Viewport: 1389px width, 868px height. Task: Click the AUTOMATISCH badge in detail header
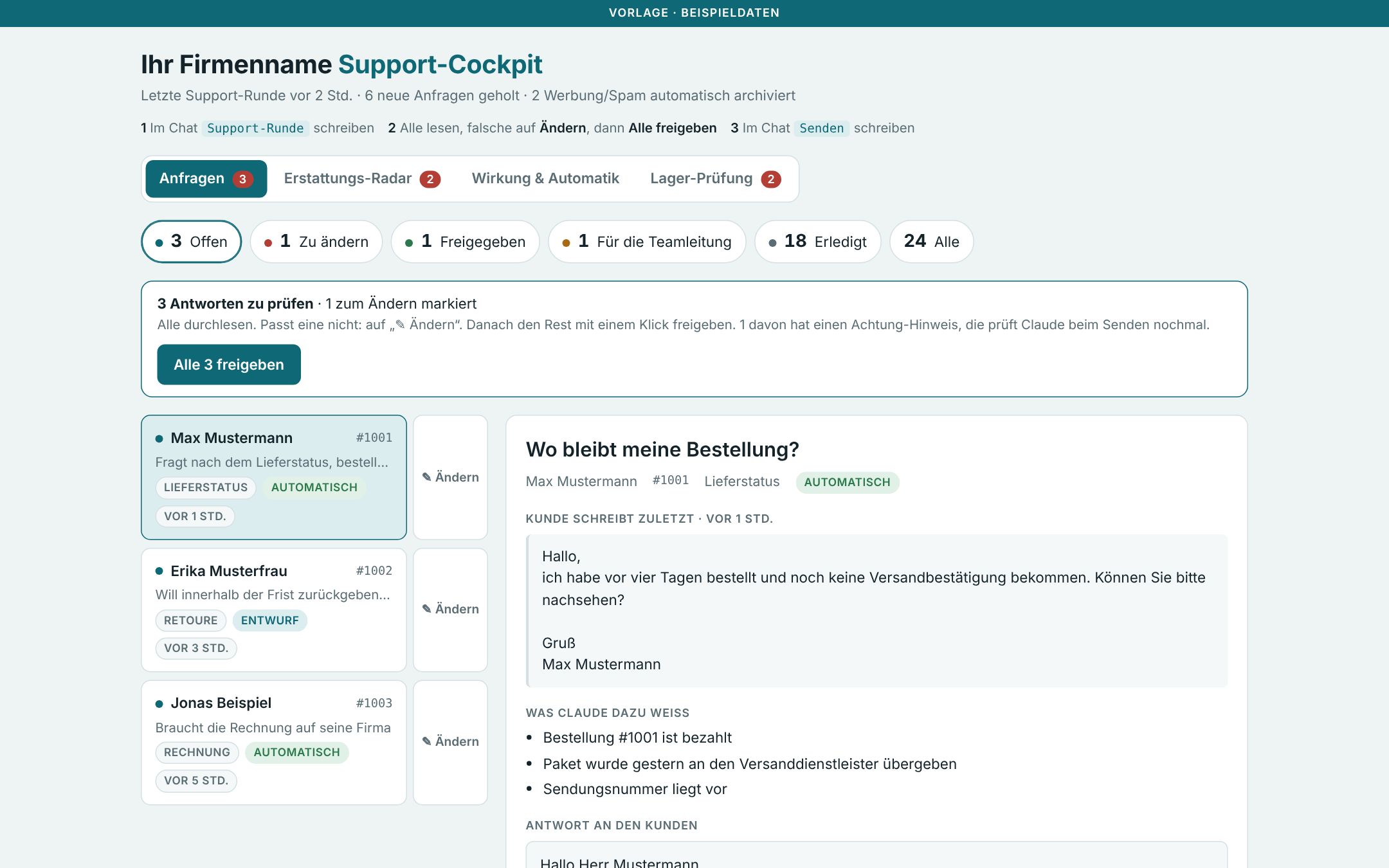[x=848, y=482]
